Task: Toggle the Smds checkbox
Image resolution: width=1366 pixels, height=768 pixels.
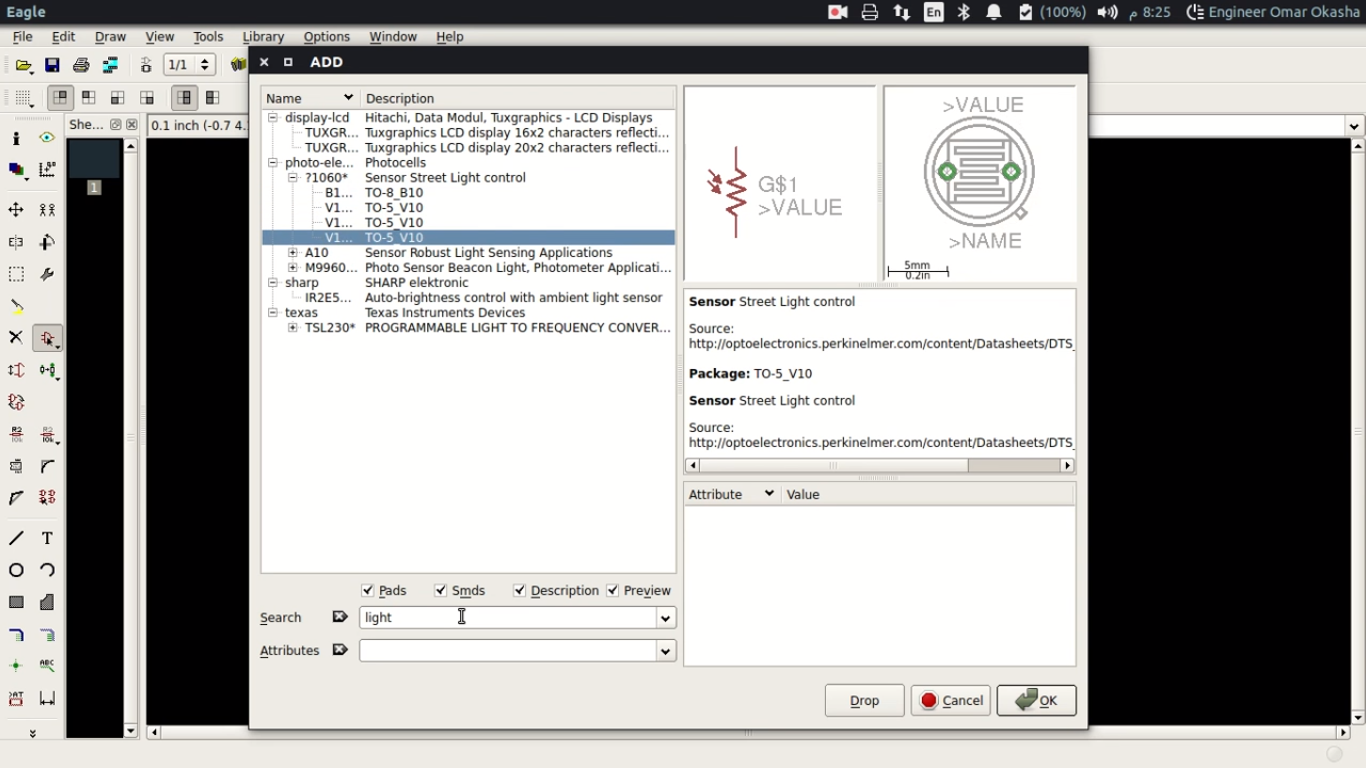Action: (x=441, y=590)
